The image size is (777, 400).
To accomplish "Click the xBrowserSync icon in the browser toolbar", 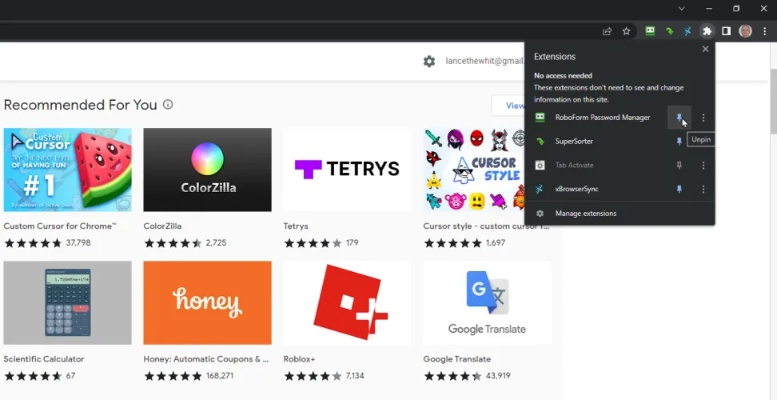I will click(x=687, y=31).
